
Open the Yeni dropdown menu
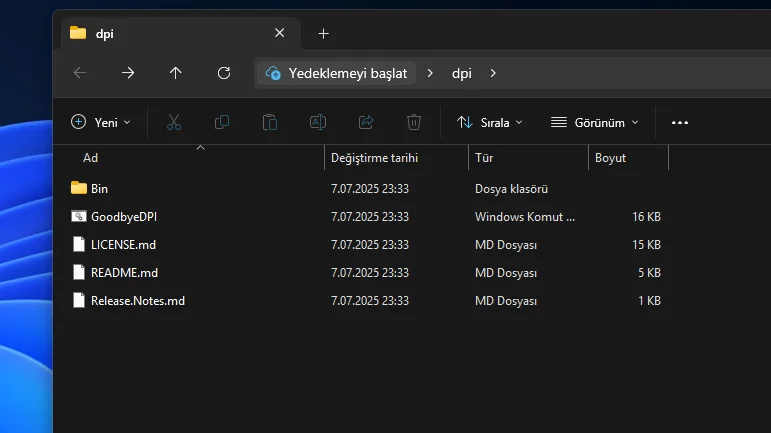(x=101, y=122)
